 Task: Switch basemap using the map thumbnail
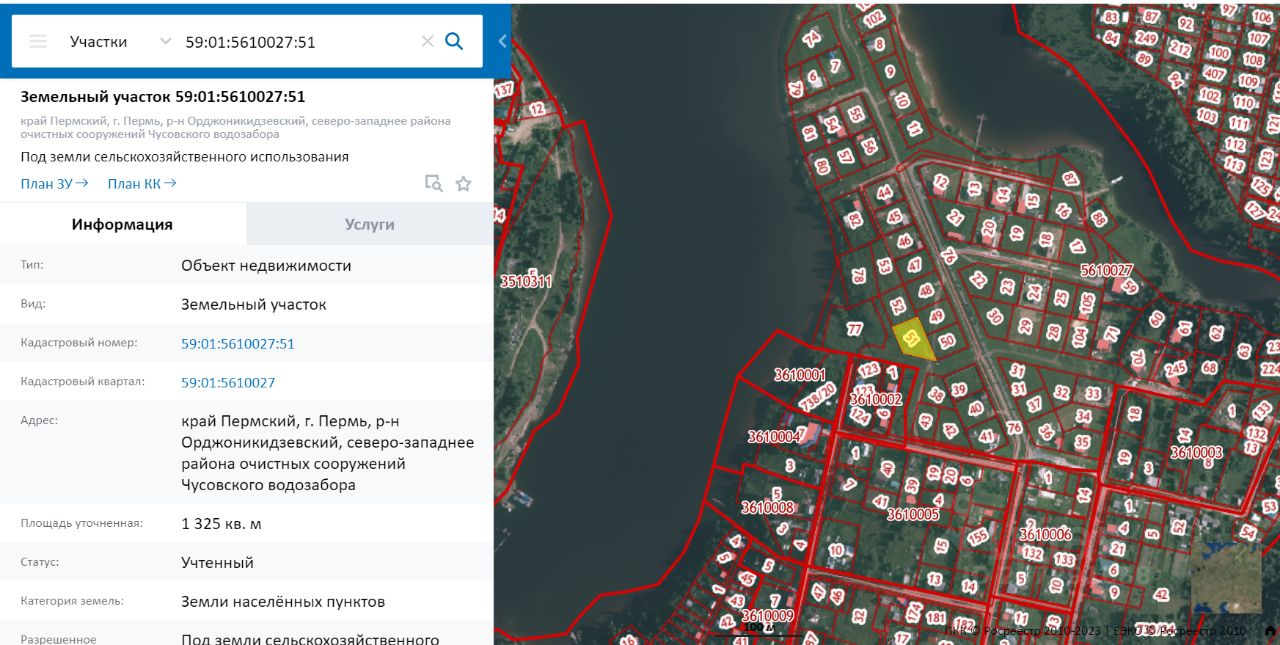[x=1226, y=578]
